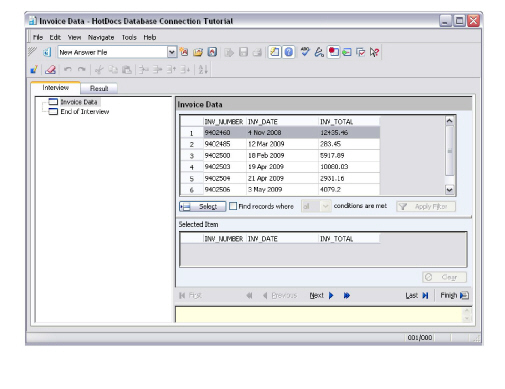
Task: Click the Clear button
Action: coord(444,277)
